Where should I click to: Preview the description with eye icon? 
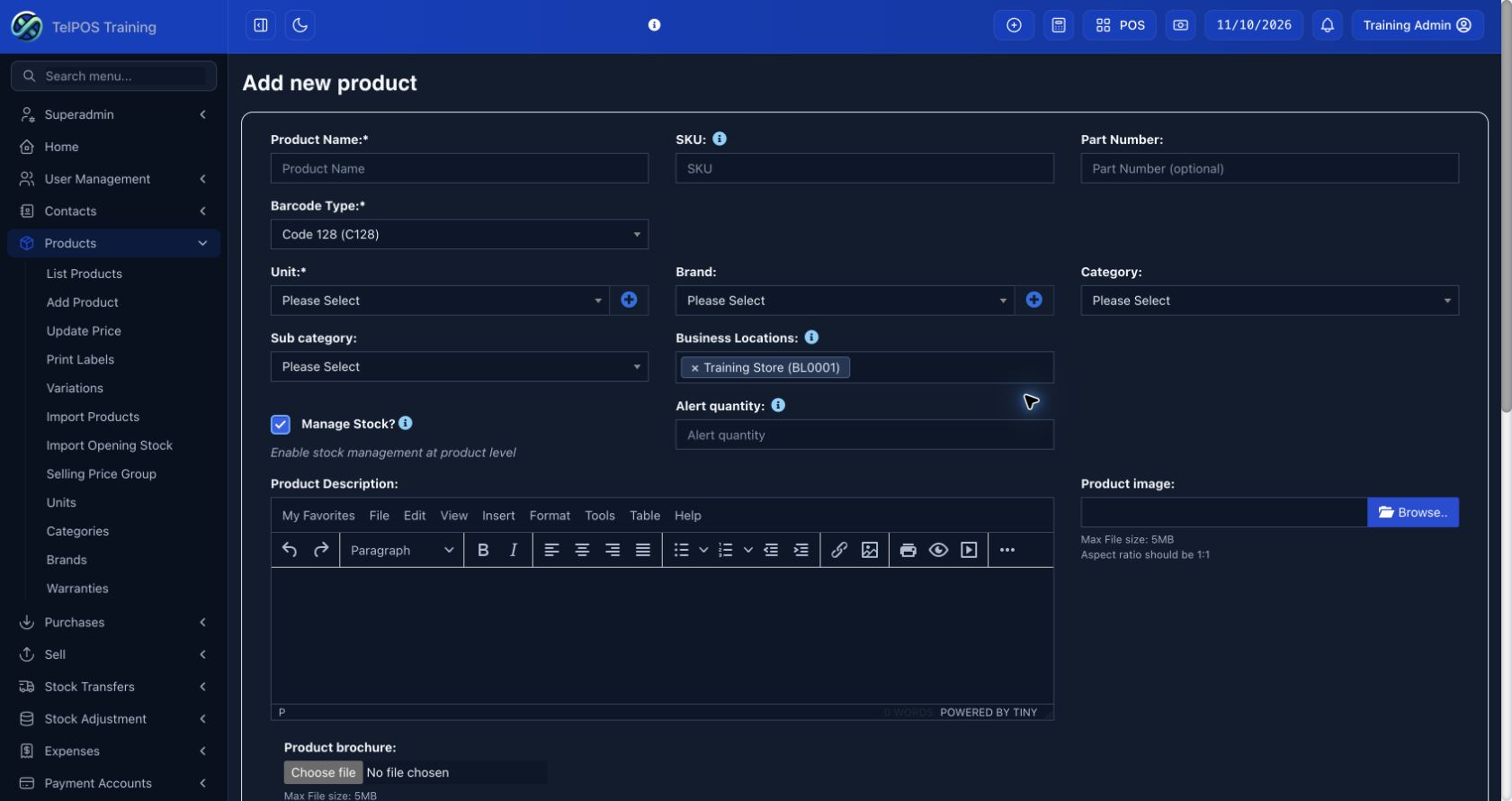938,550
